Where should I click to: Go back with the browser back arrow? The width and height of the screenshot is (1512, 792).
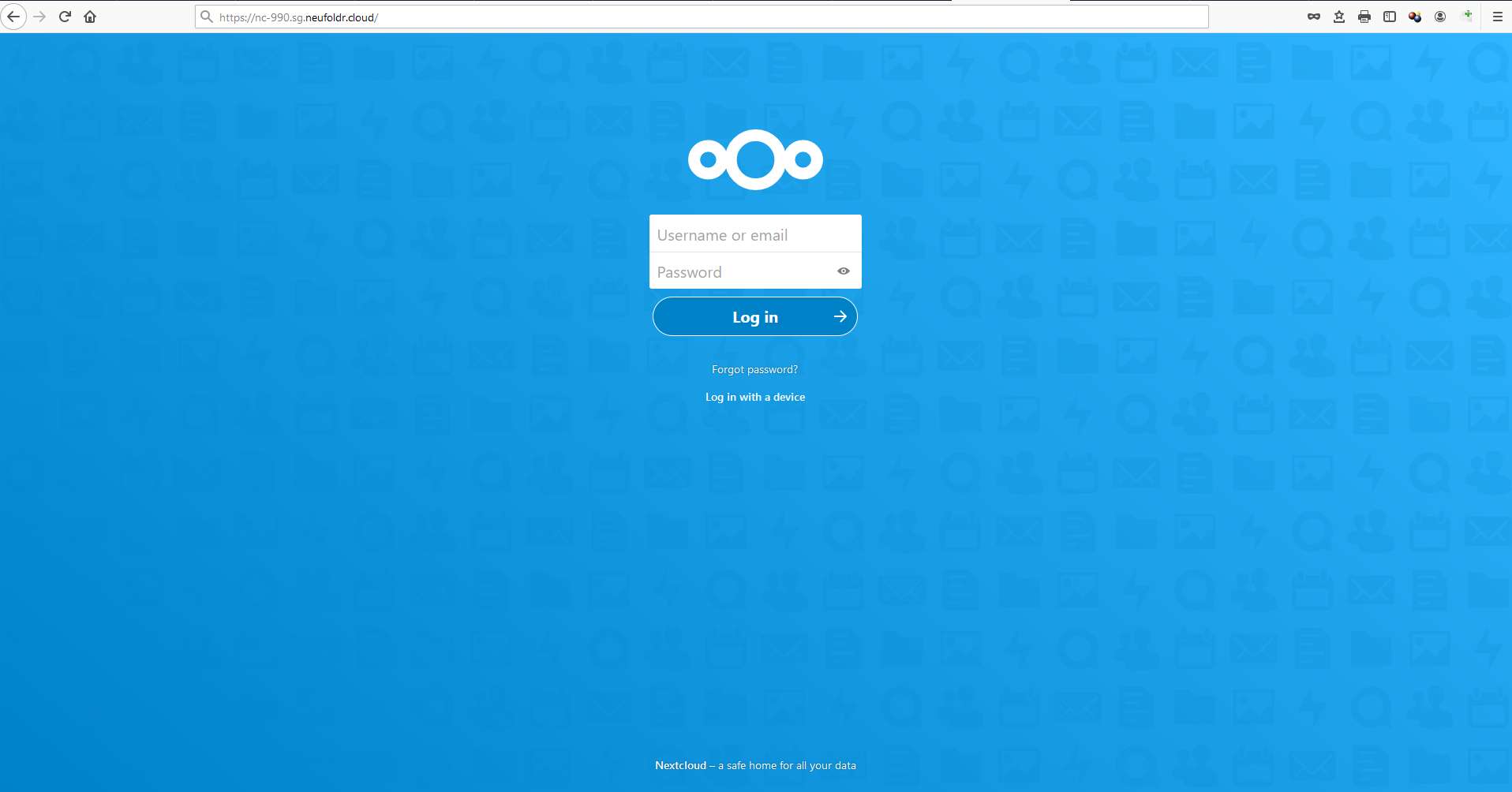tap(13, 17)
